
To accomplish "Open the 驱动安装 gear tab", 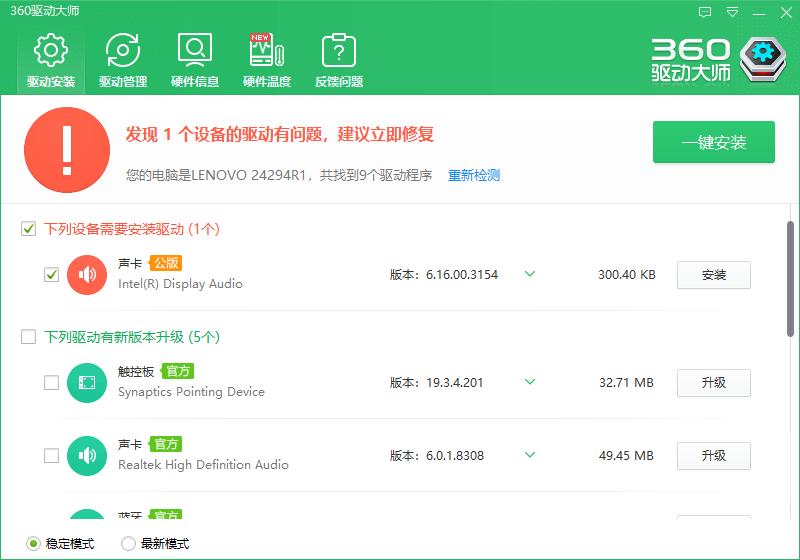I will tap(51, 60).
